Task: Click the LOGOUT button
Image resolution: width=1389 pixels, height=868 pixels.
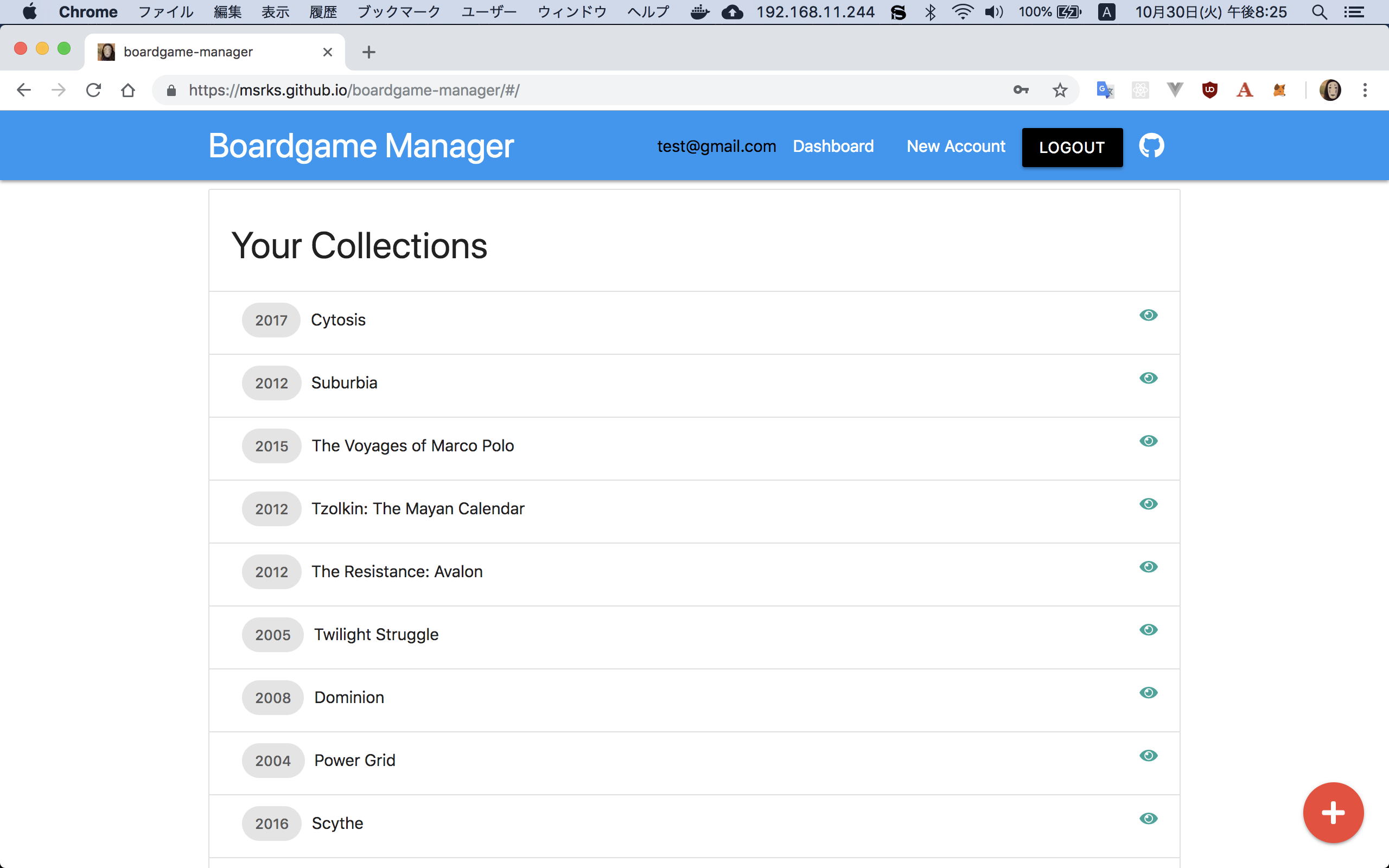Action: click(1072, 148)
